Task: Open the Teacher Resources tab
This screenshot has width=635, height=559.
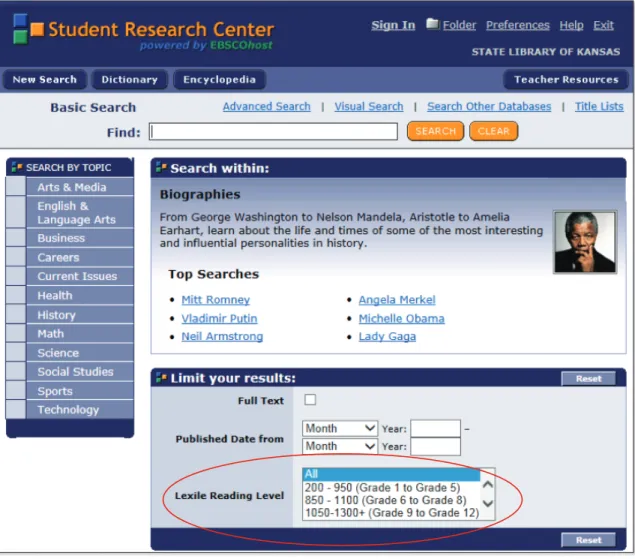Action: tap(566, 79)
